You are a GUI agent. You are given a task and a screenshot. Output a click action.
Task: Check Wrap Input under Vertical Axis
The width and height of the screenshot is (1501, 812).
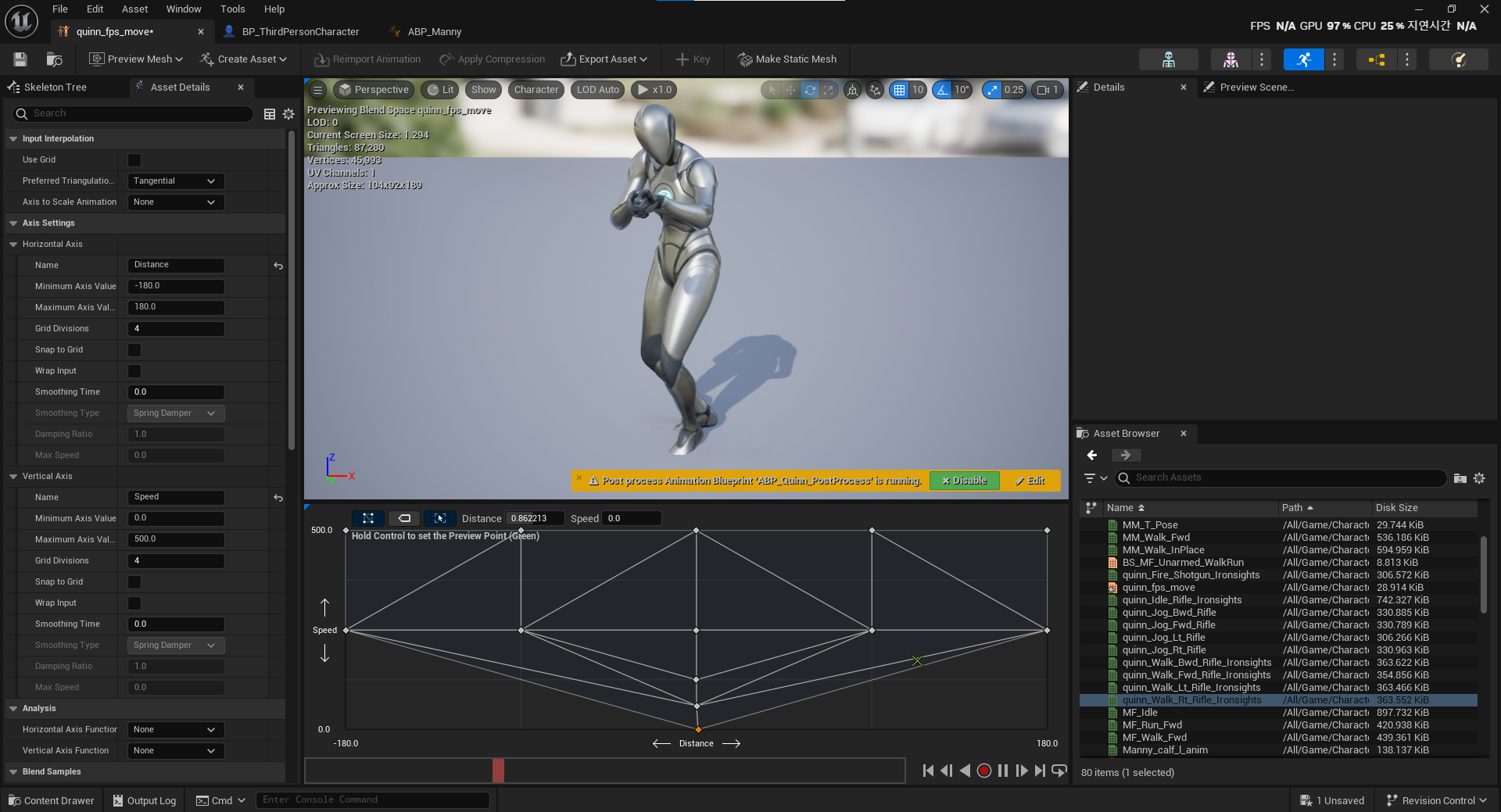pyautogui.click(x=134, y=603)
